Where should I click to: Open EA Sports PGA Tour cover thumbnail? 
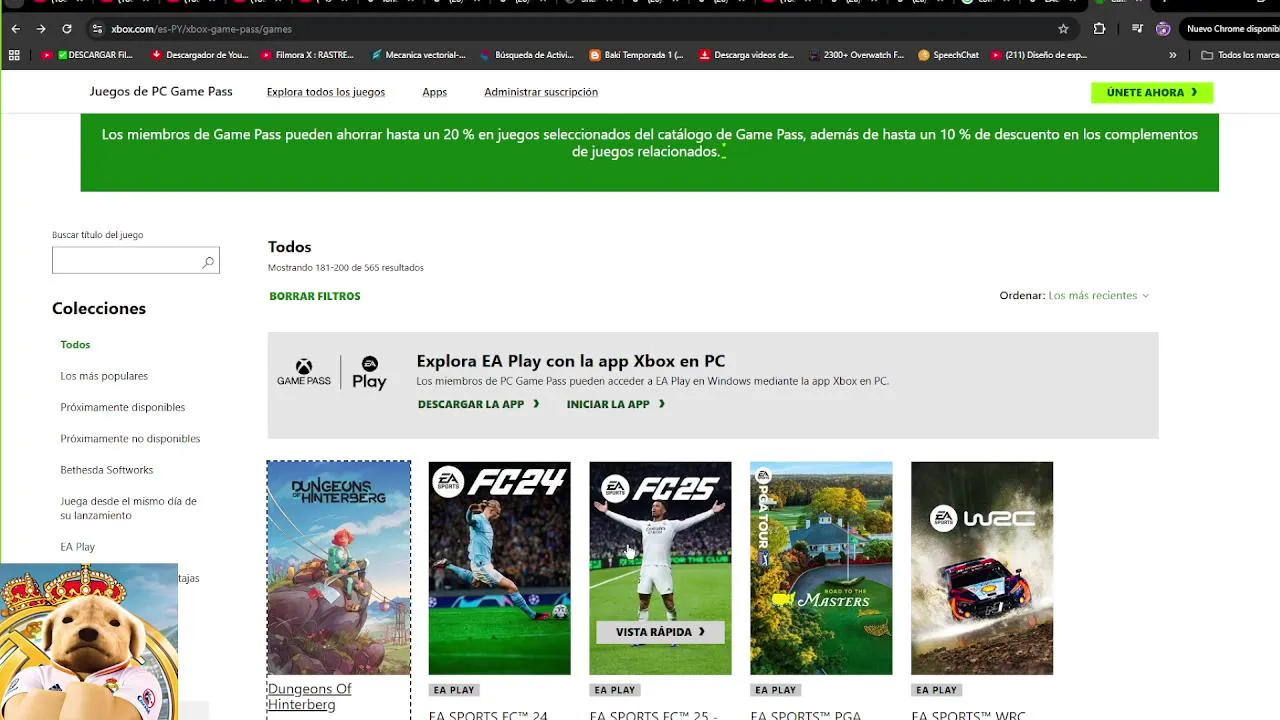click(821, 568)
